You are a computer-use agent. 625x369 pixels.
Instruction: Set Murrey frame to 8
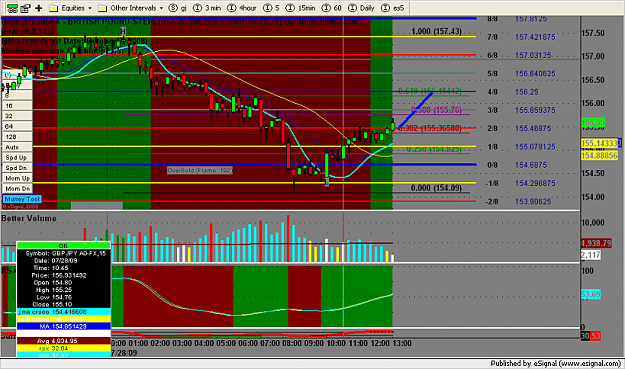(x=17, y=96)
